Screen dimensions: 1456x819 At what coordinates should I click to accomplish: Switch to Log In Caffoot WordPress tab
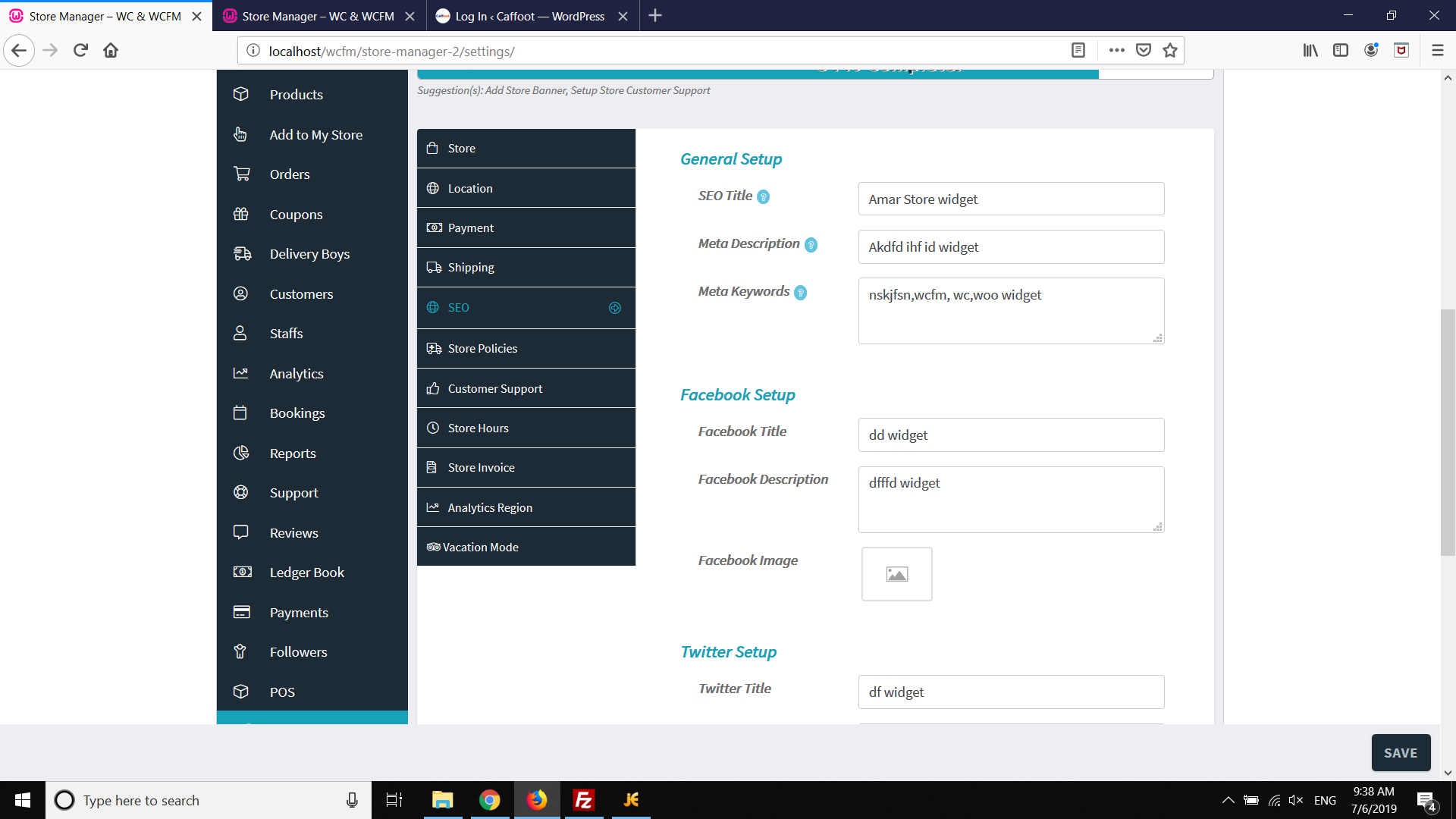[x=532, y=16]
